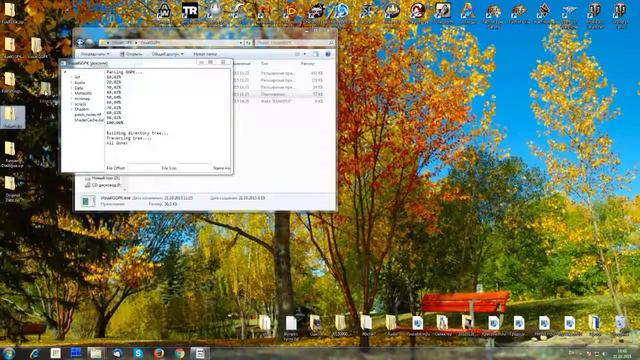Screen dimensions: 640x360
Task: Expand the Audio folder in VisualGGPK tree
Action: (71, 82)
